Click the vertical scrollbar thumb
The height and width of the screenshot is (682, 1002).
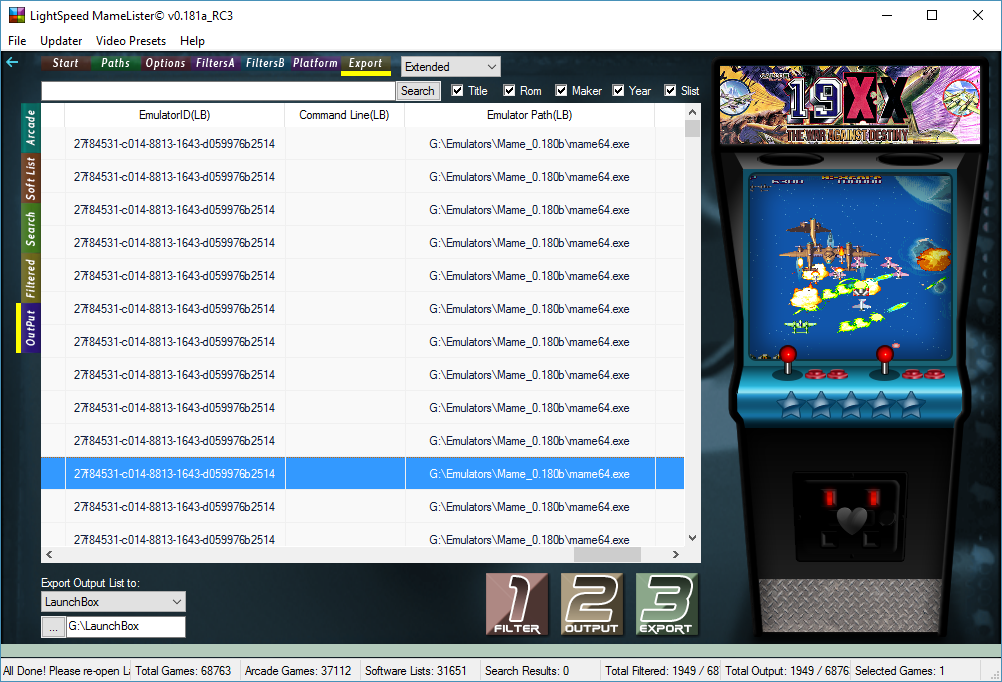pyautogui.click(x=692, y=128)
